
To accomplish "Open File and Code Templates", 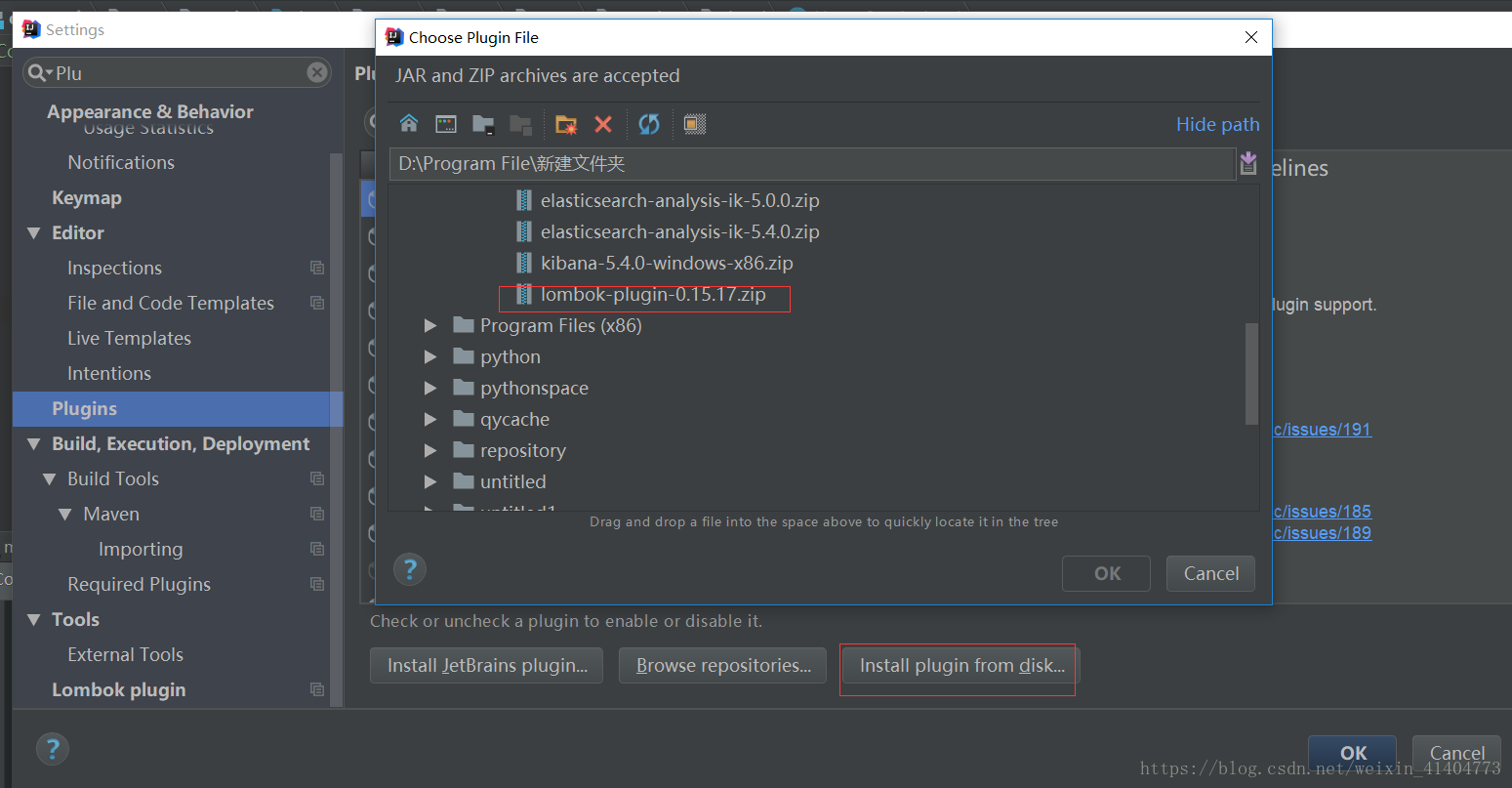I will (171, 303).
